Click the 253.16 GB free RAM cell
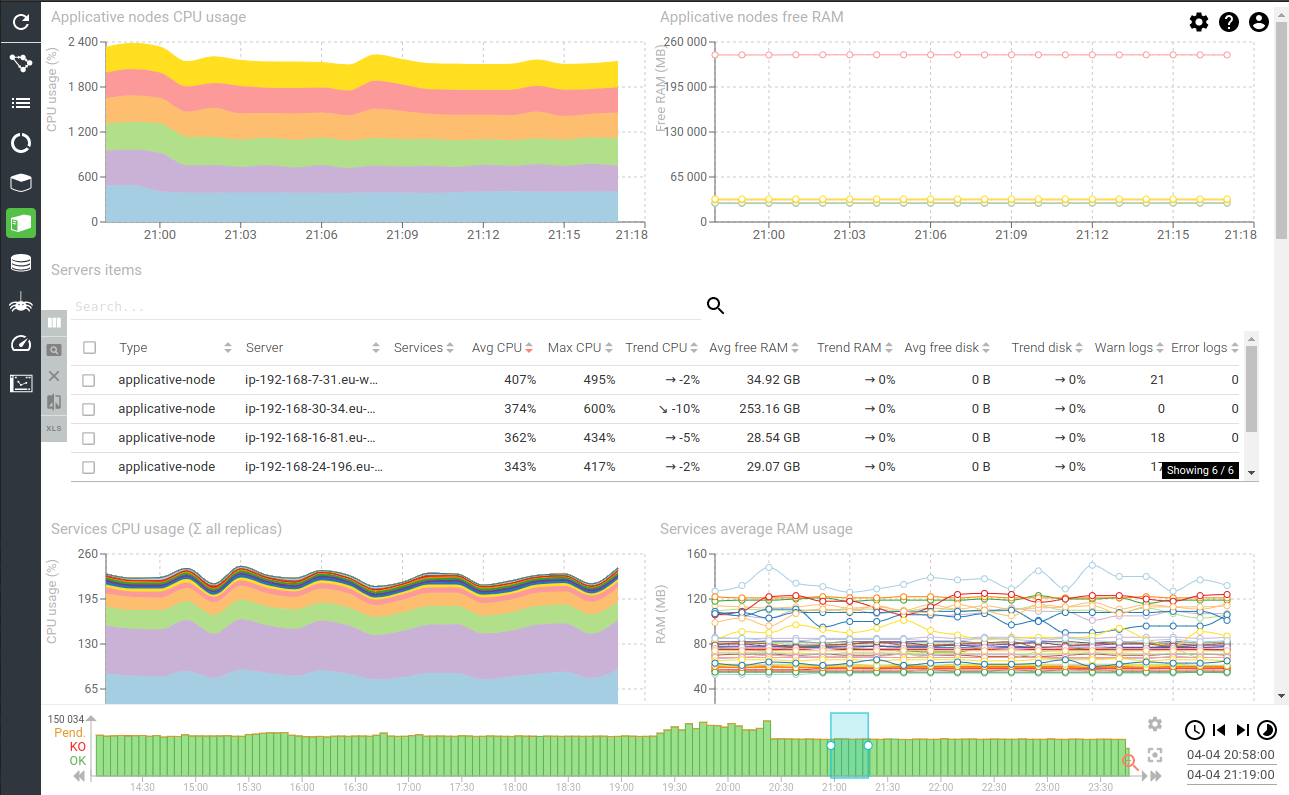The width and height of the screenshot is (1289, 795). pyautogui.click(x=767, y=409)
